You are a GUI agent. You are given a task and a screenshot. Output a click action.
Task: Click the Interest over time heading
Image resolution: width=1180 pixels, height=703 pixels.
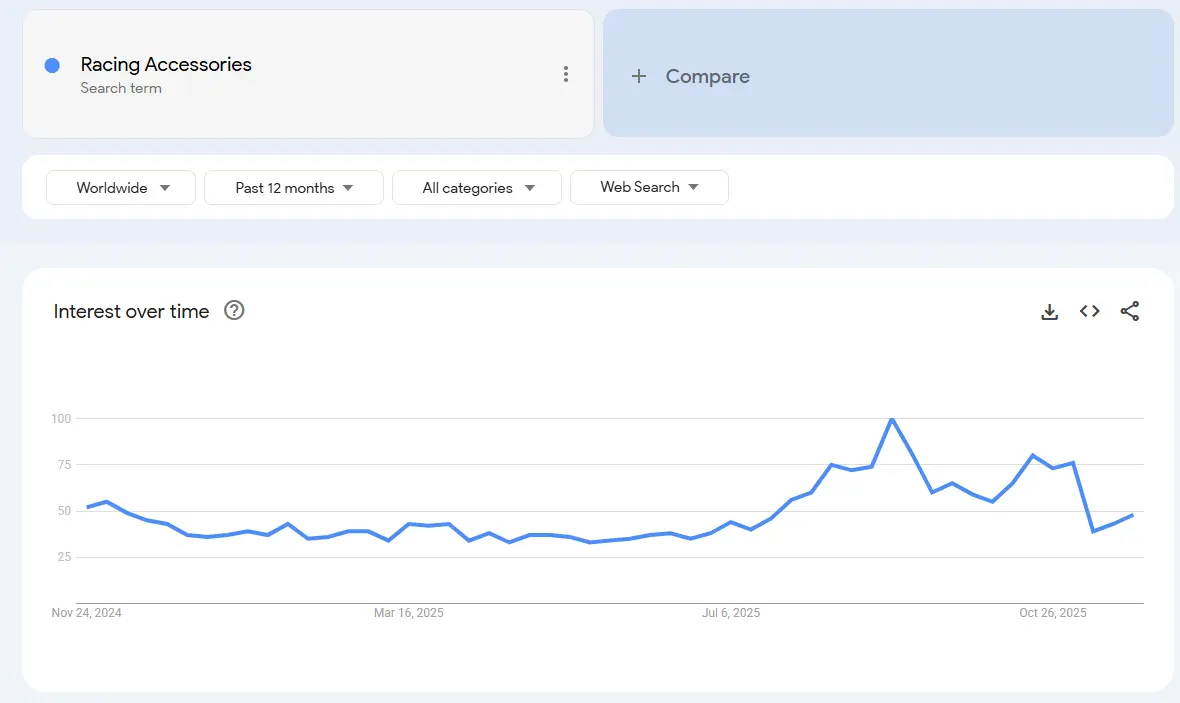(x=131, y=311)
